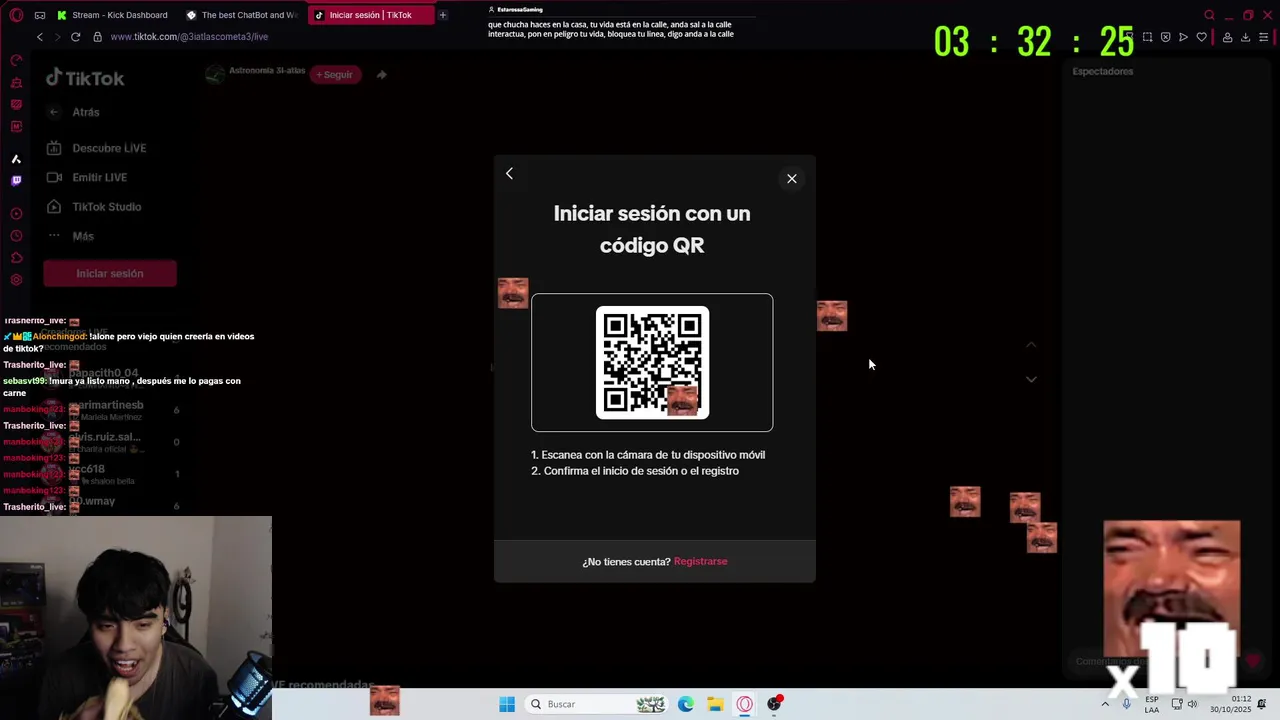Open the Registrarse link
The height and width of the screenshot is (720, 1280).
point(701,561)
